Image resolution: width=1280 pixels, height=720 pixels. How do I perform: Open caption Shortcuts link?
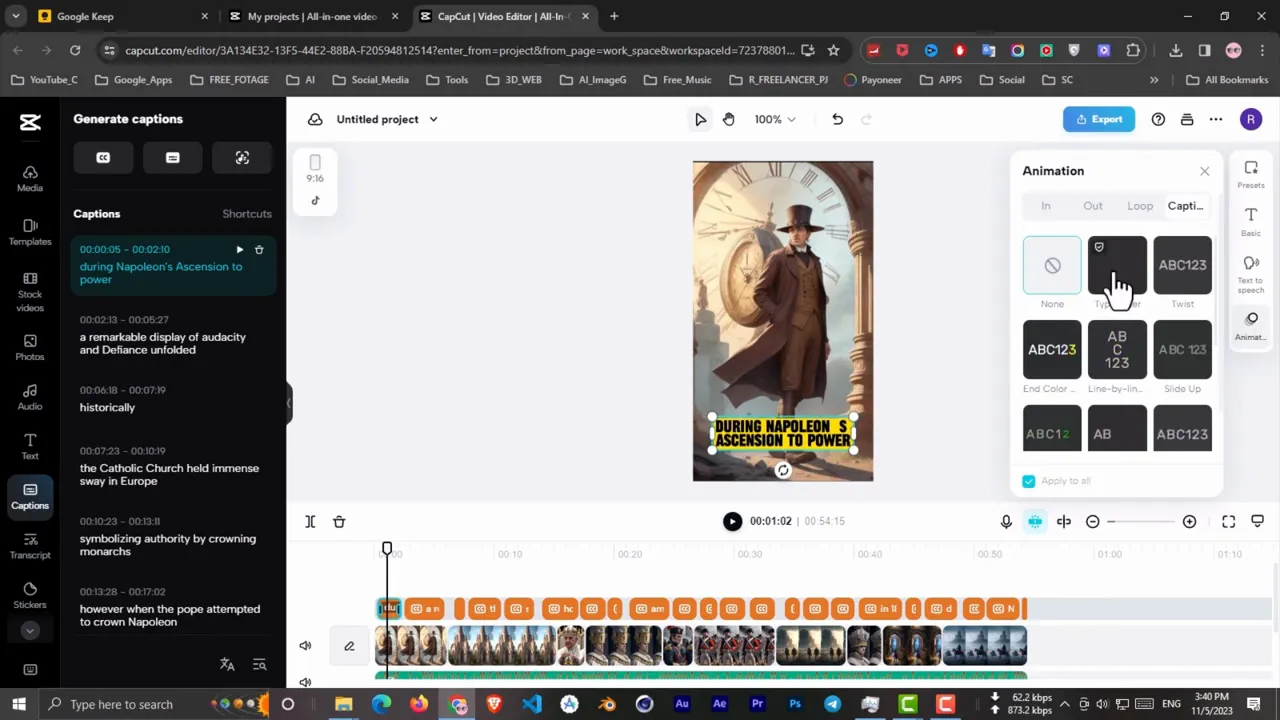pyautogui.click(x=247, y=214)
